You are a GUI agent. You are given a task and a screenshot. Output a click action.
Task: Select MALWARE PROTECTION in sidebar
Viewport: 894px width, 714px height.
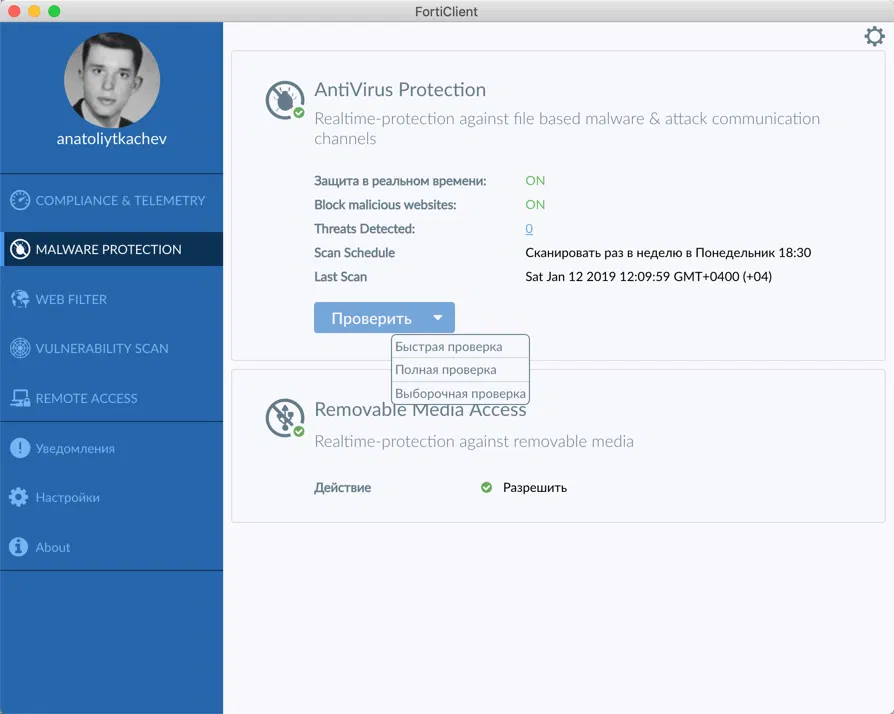tap(112, 249)
